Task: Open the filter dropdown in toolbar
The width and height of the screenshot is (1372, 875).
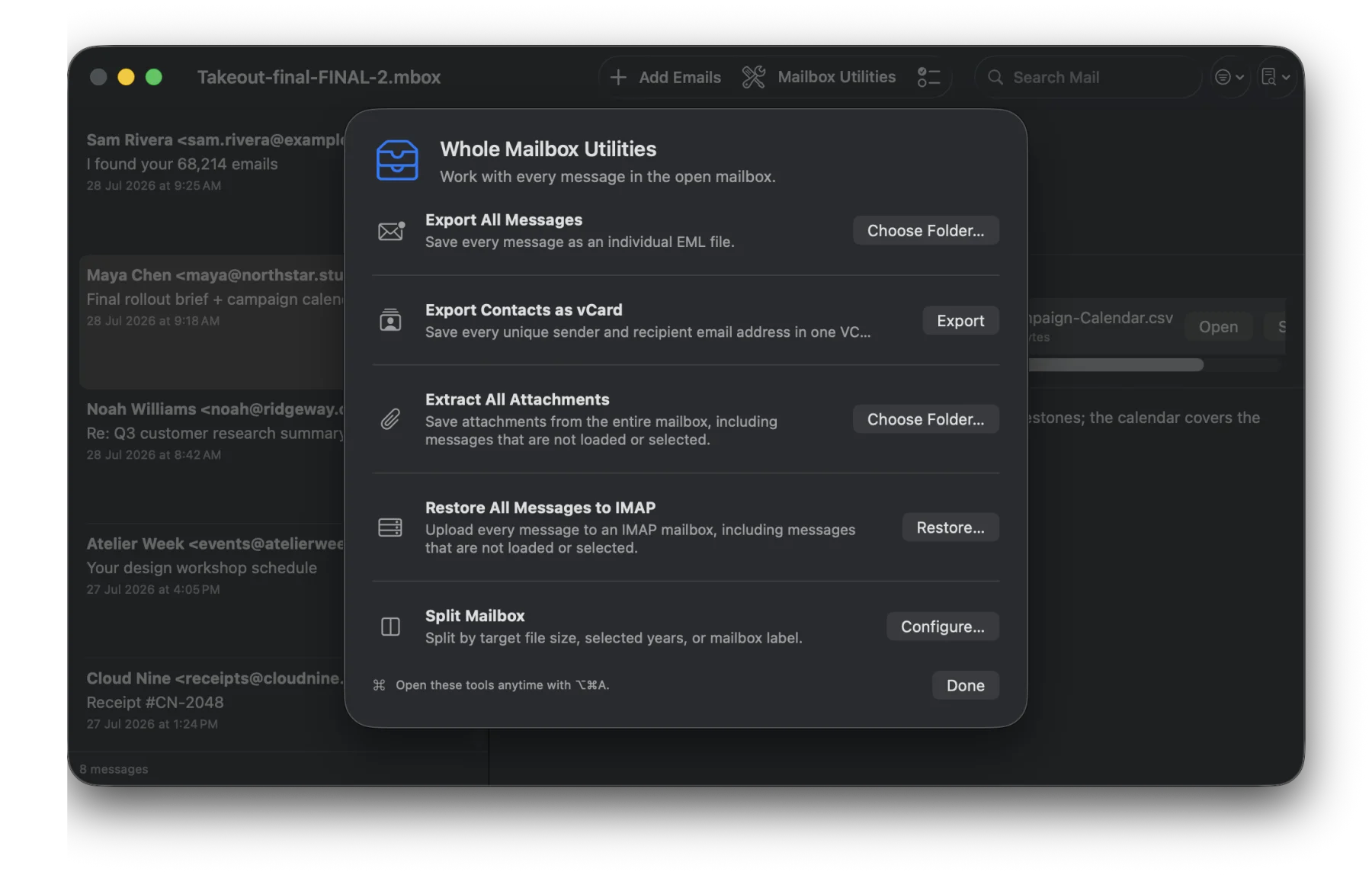Action: click(1229, 77)
